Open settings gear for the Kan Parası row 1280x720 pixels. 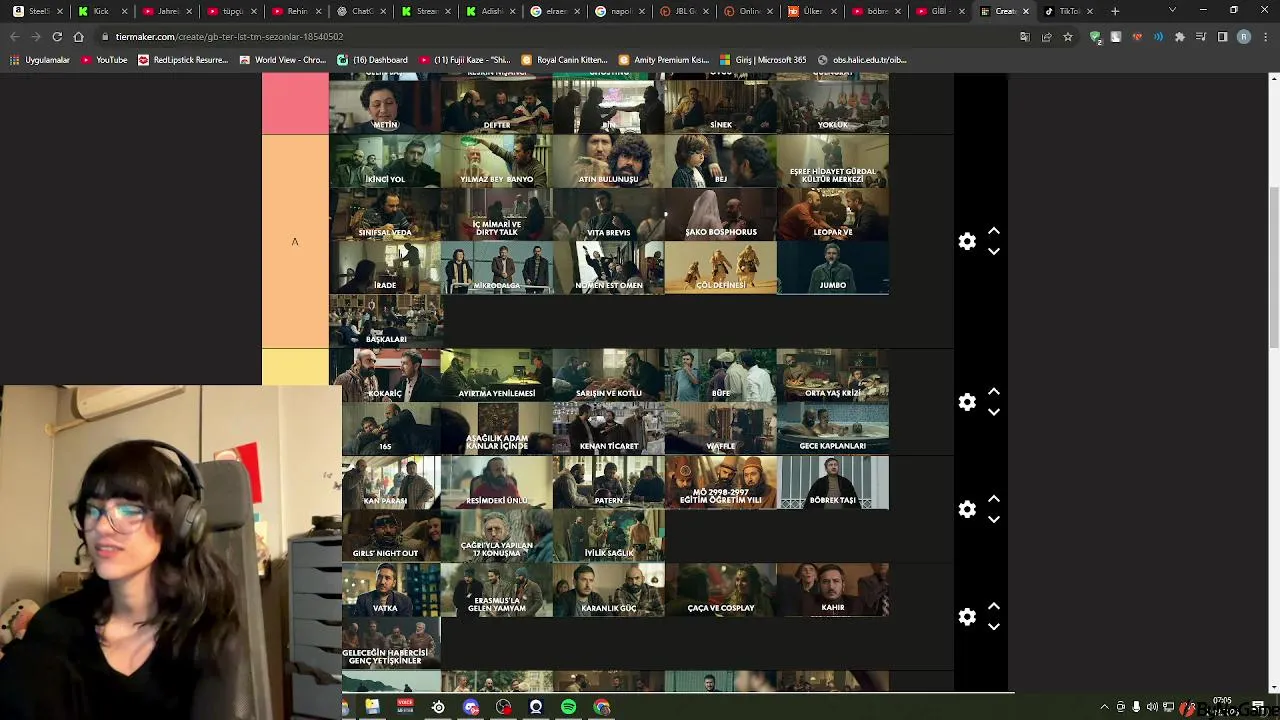(967, 509)
